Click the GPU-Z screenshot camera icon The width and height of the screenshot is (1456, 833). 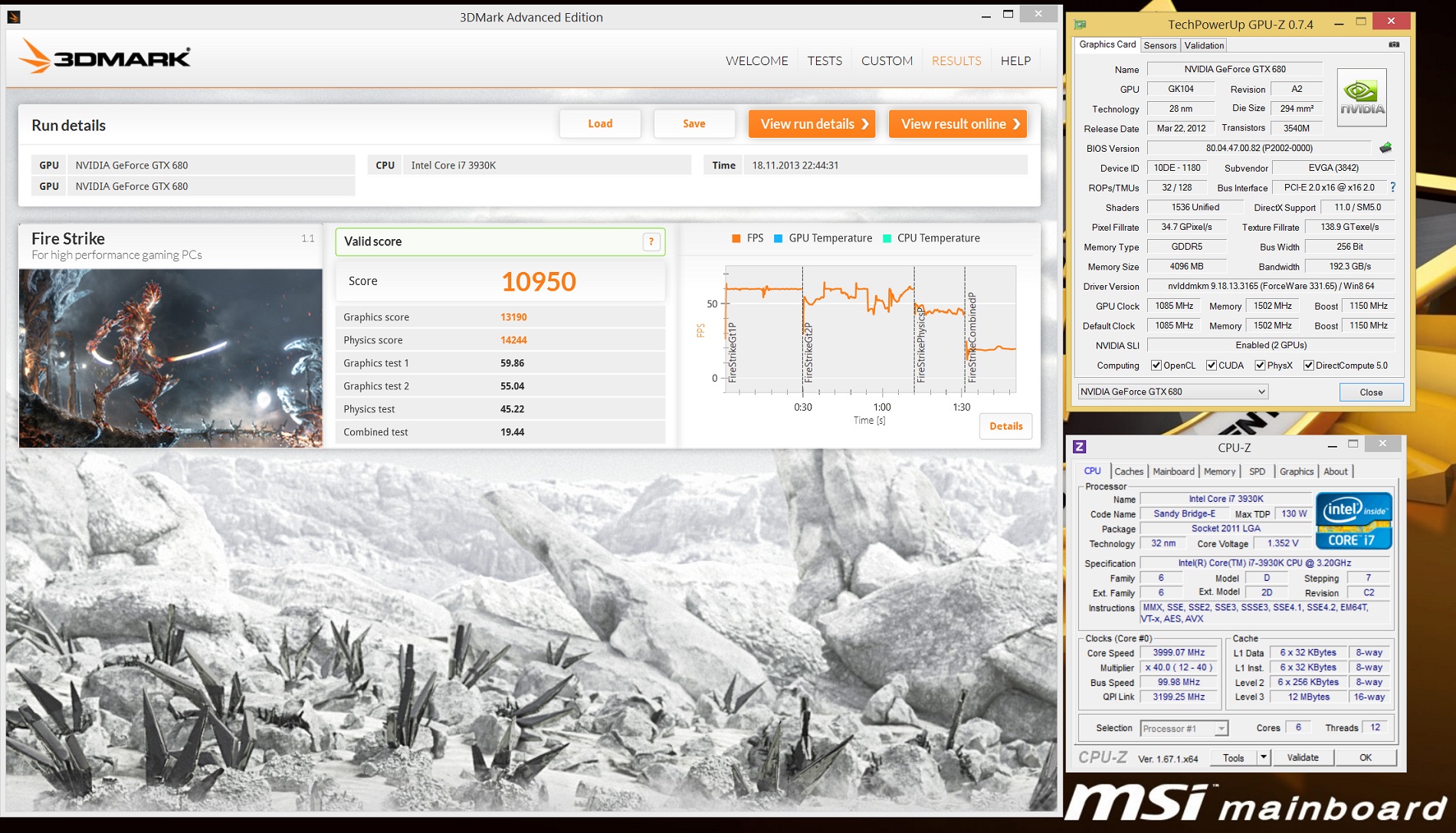click(x=1394, y=44)
